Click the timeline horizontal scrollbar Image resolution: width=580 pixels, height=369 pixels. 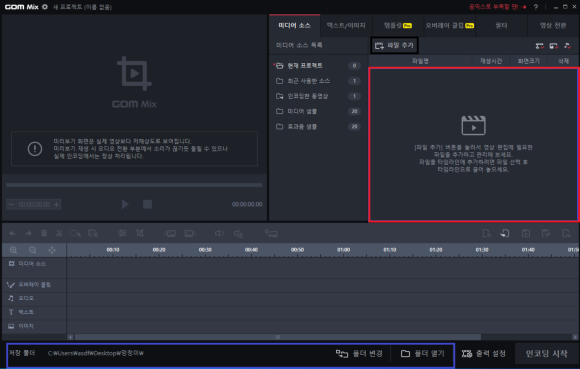click(277, 337)
